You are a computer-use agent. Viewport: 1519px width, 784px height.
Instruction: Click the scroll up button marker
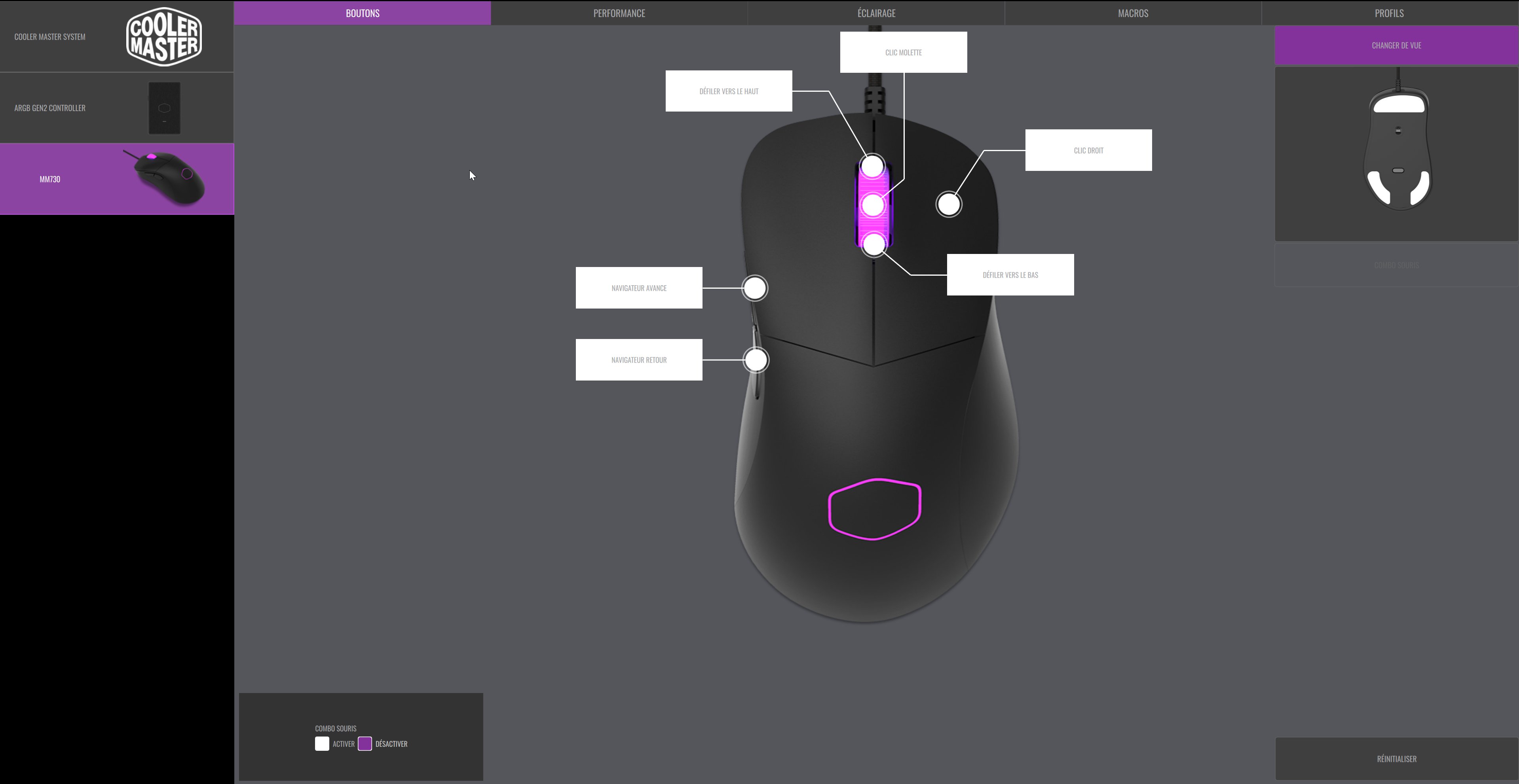point(873,167)
